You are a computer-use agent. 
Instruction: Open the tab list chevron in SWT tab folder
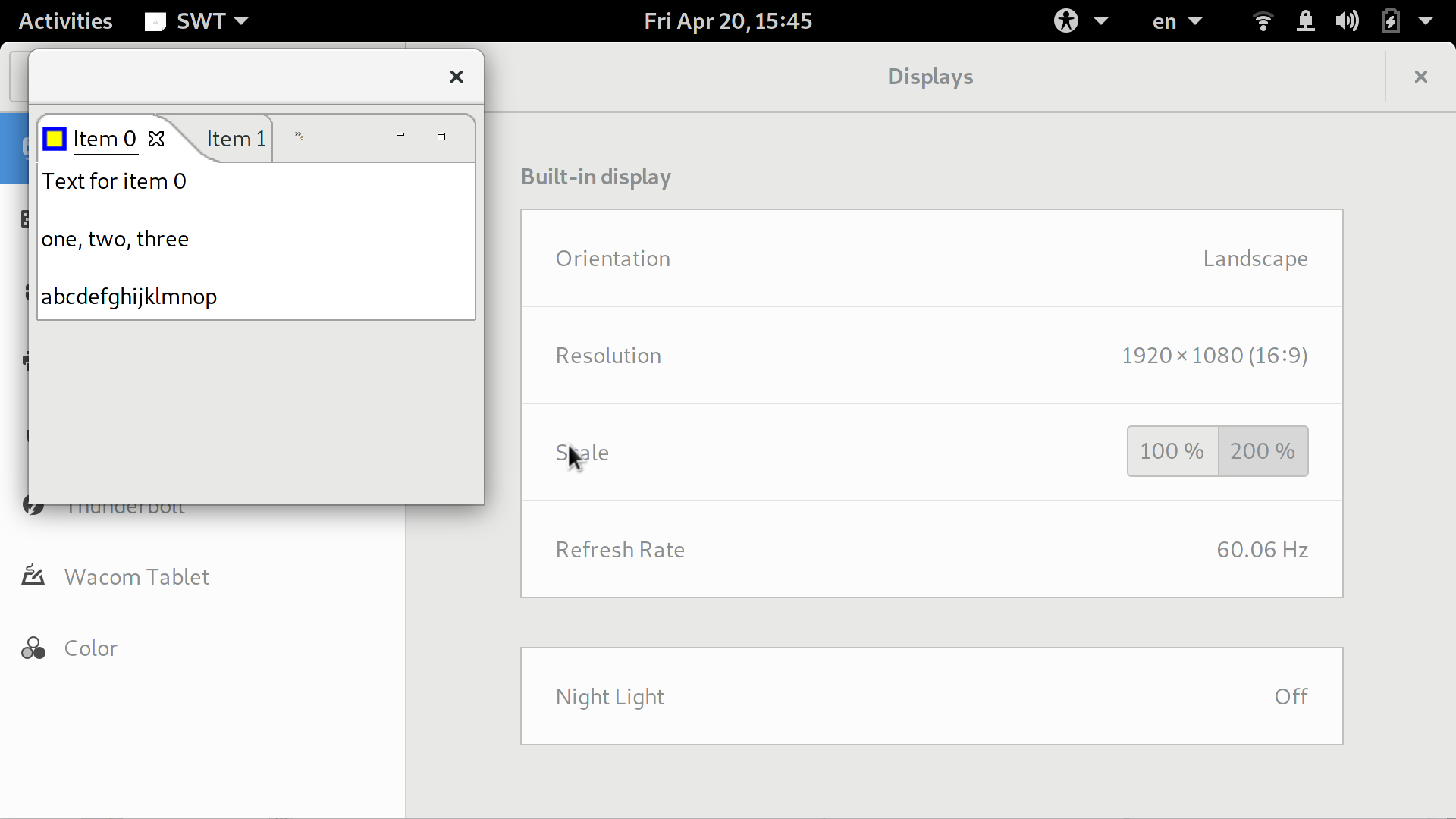(299, 136)
